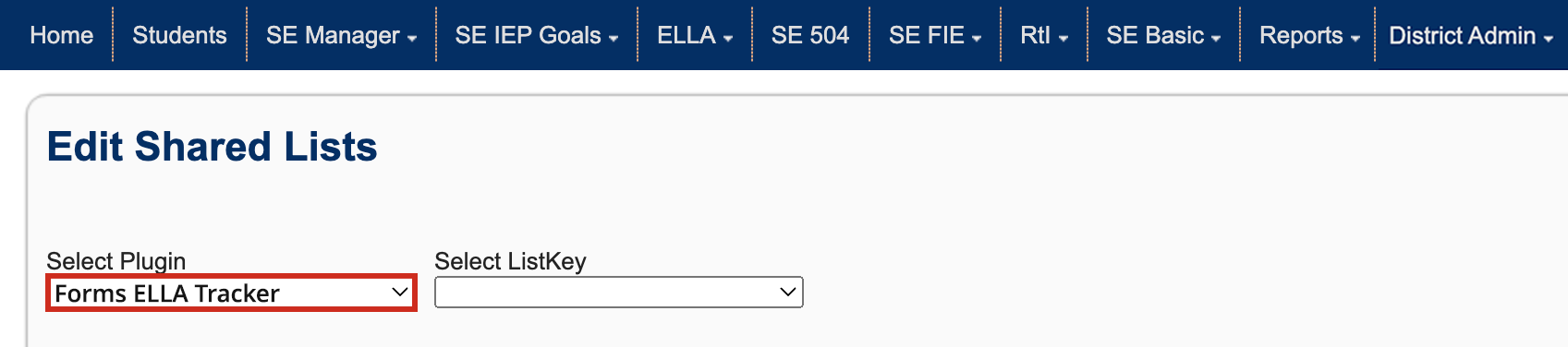Viewport: 1568px width, 347px height.
Task: Expand the ELLA navigation menu
Action: click(x=695, y=35)
